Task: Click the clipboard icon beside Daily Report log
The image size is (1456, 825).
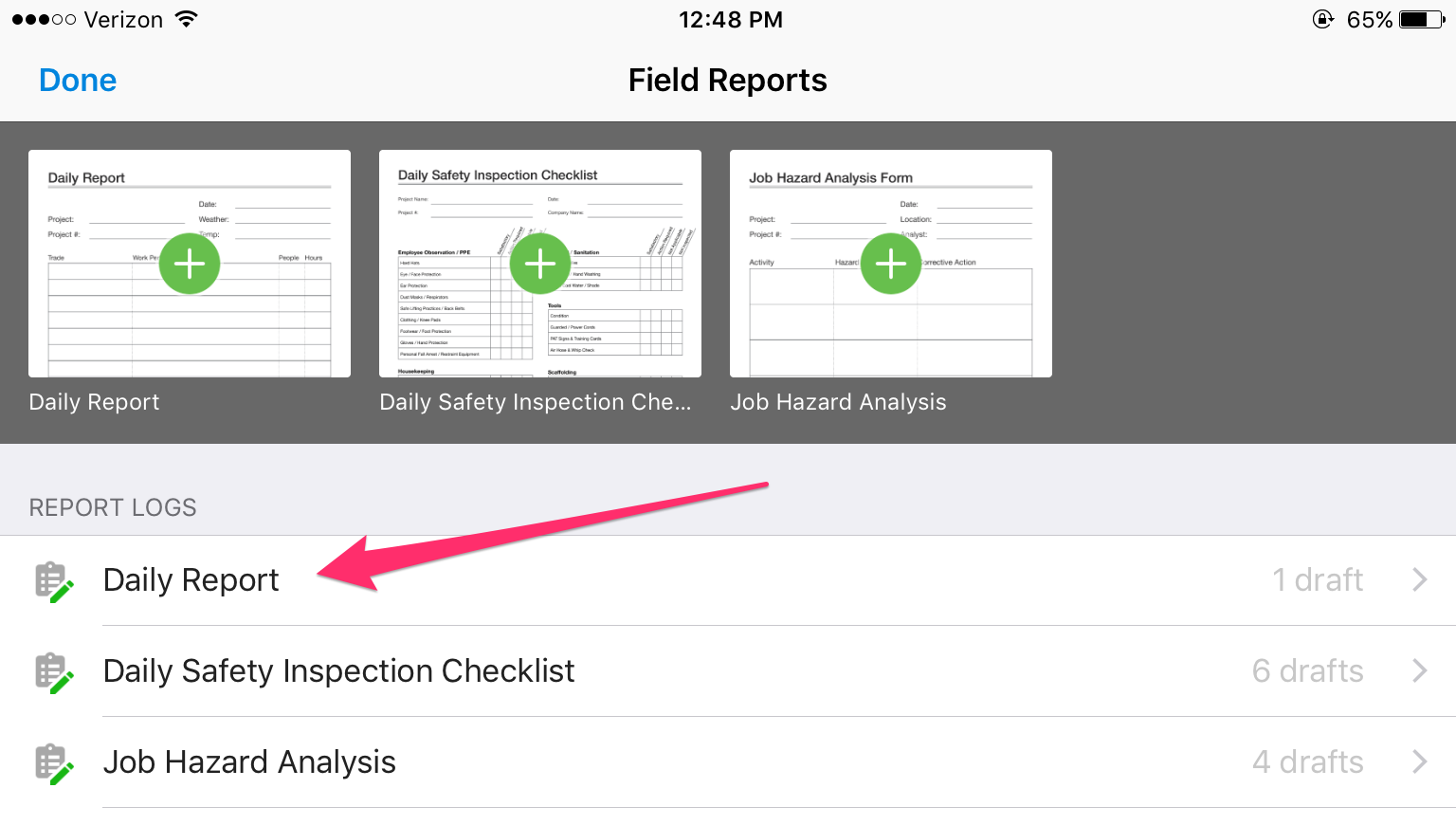Action: [x=53, y=581]
